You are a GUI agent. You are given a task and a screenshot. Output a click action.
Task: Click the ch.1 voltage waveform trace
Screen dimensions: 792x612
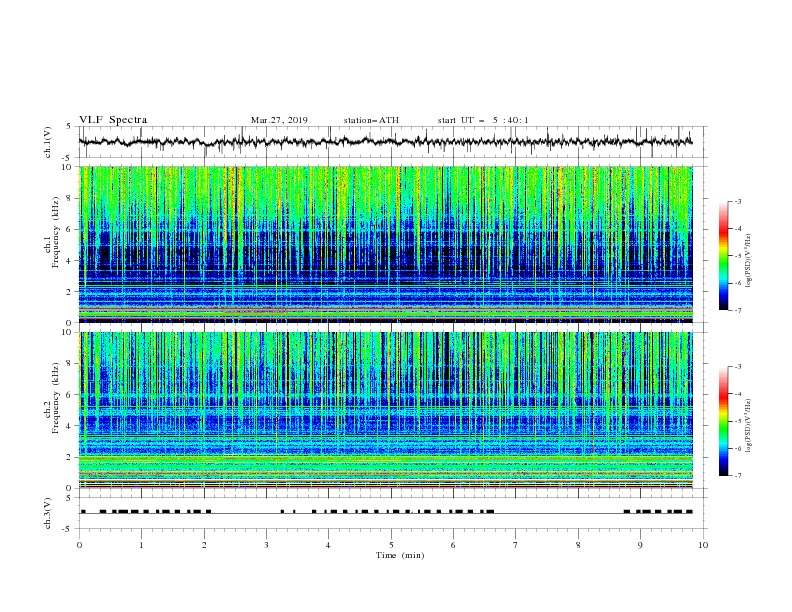coord(385,142)
